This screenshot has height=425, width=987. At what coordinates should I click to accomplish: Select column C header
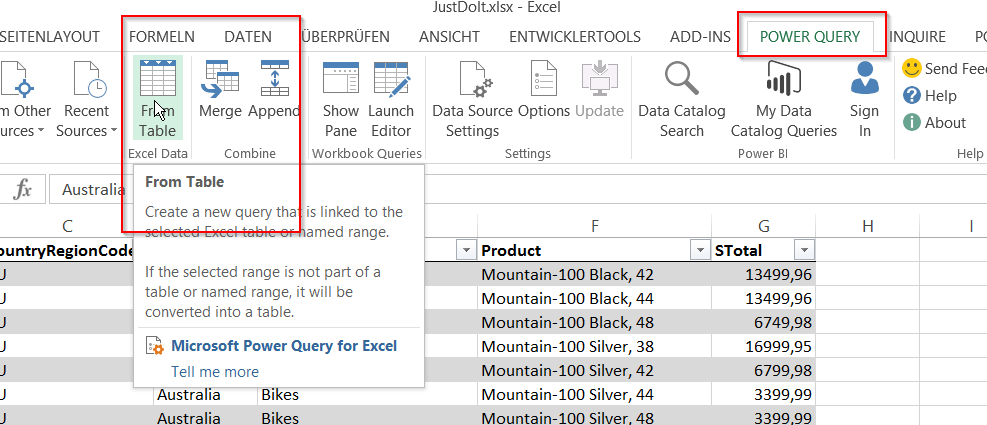pos(67,226)
